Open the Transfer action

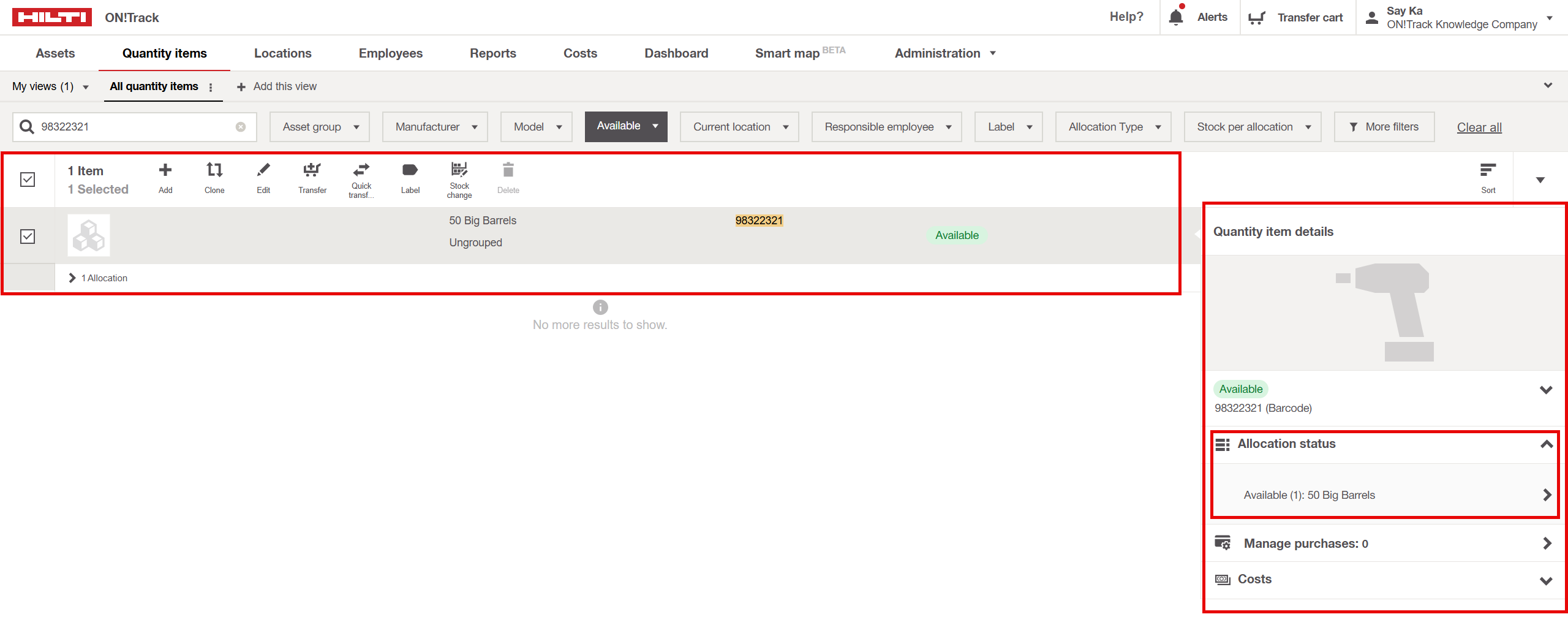(312, 170)
